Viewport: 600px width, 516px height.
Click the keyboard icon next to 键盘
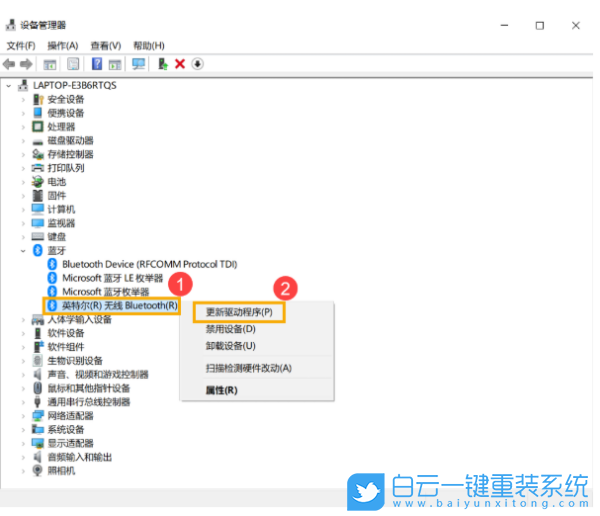point(38,237)
